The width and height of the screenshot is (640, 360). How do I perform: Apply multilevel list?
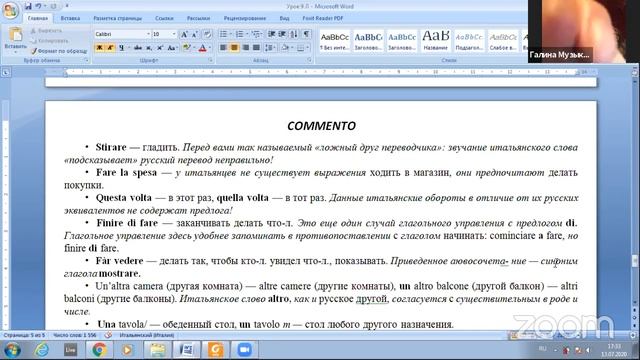click(256, 34)
